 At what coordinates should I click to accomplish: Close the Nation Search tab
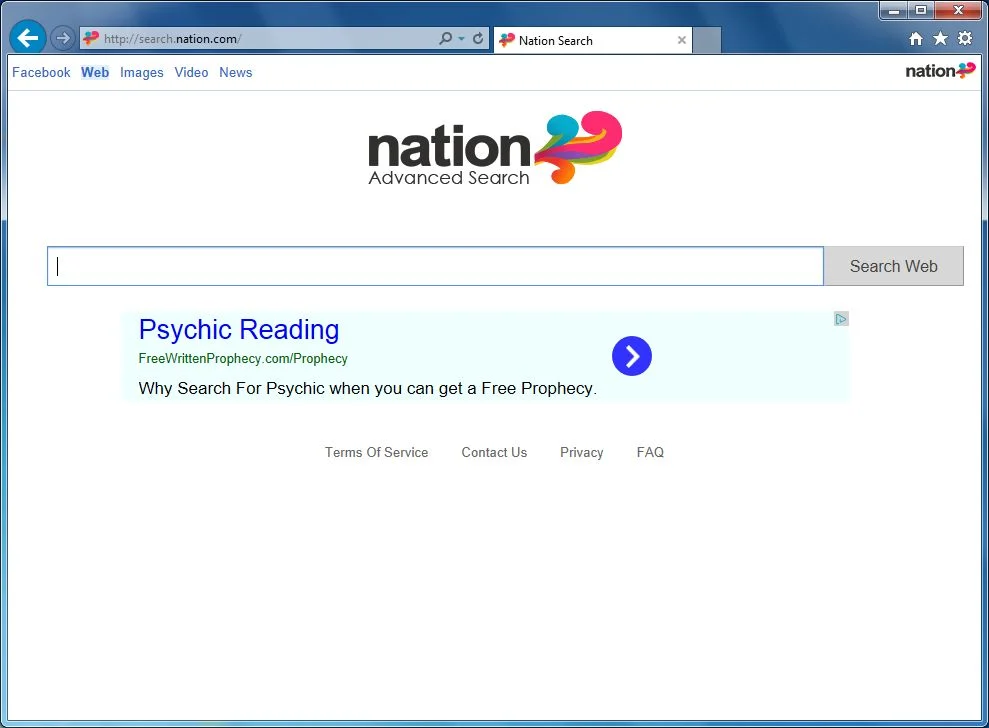pyautogui.click(x=682, y=40)
